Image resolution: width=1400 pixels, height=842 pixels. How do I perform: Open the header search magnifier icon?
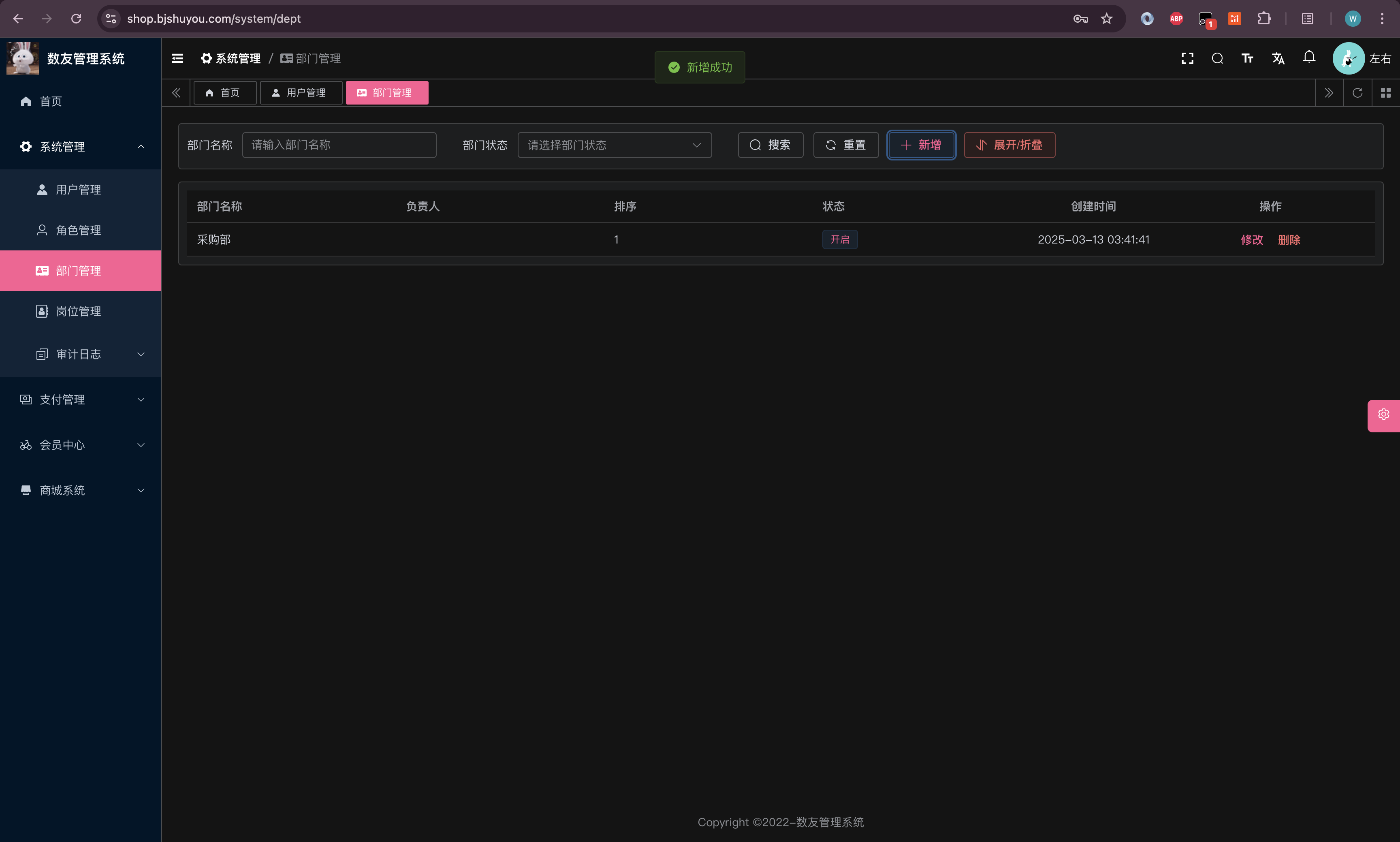tap(1217, 58)
